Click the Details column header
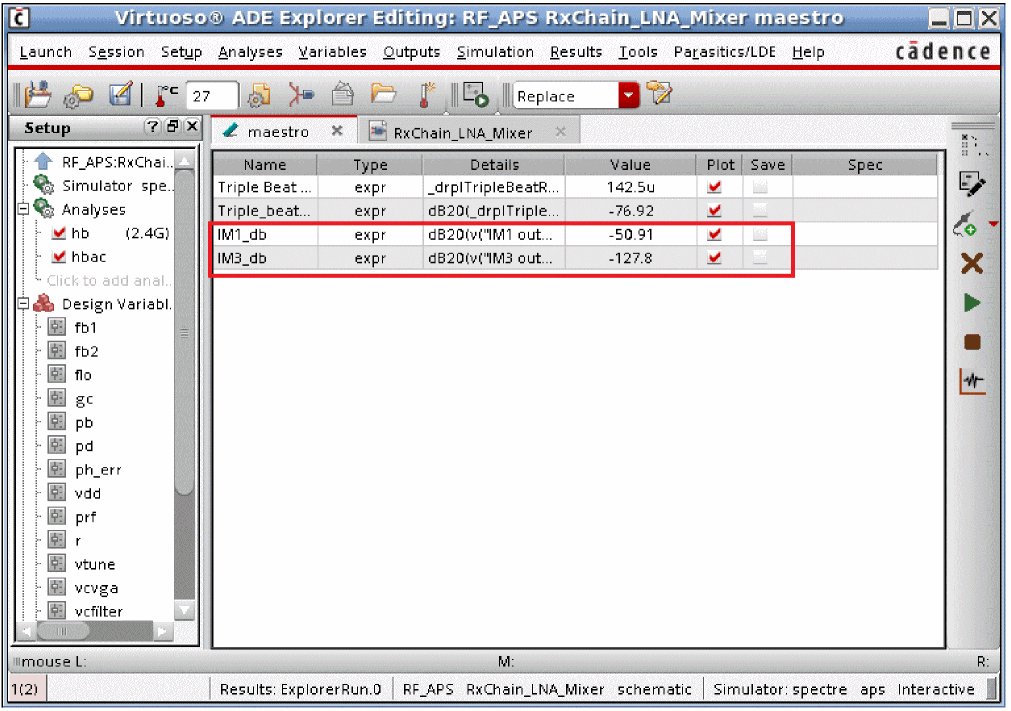1011x711 pixels. pyautogui.click(x=494, y=164)
